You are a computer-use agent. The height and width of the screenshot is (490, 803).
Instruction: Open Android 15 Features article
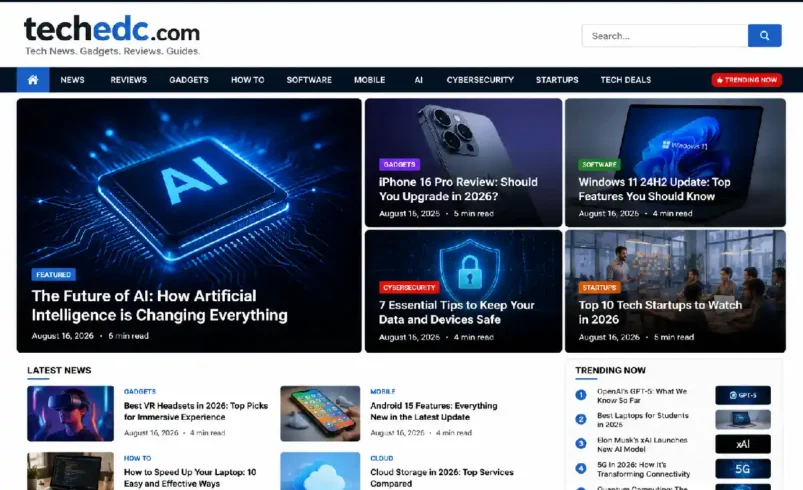tap(434, 411)
